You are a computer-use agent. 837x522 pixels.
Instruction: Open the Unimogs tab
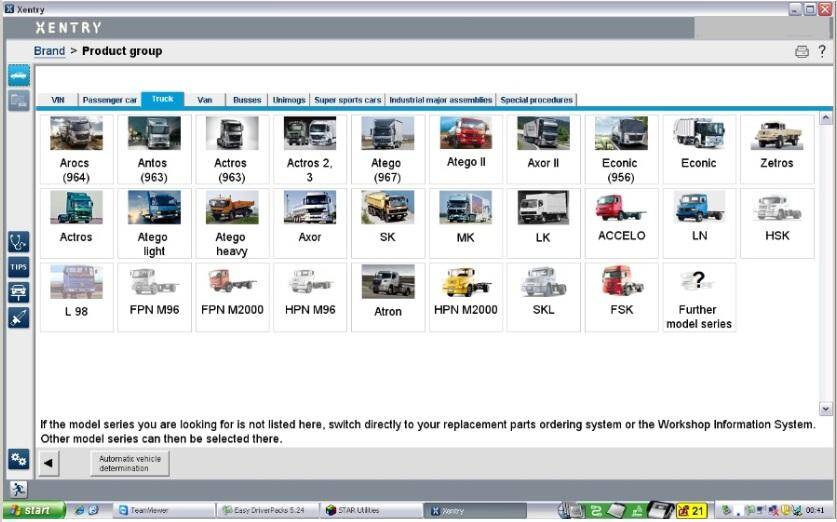point(289,100)
